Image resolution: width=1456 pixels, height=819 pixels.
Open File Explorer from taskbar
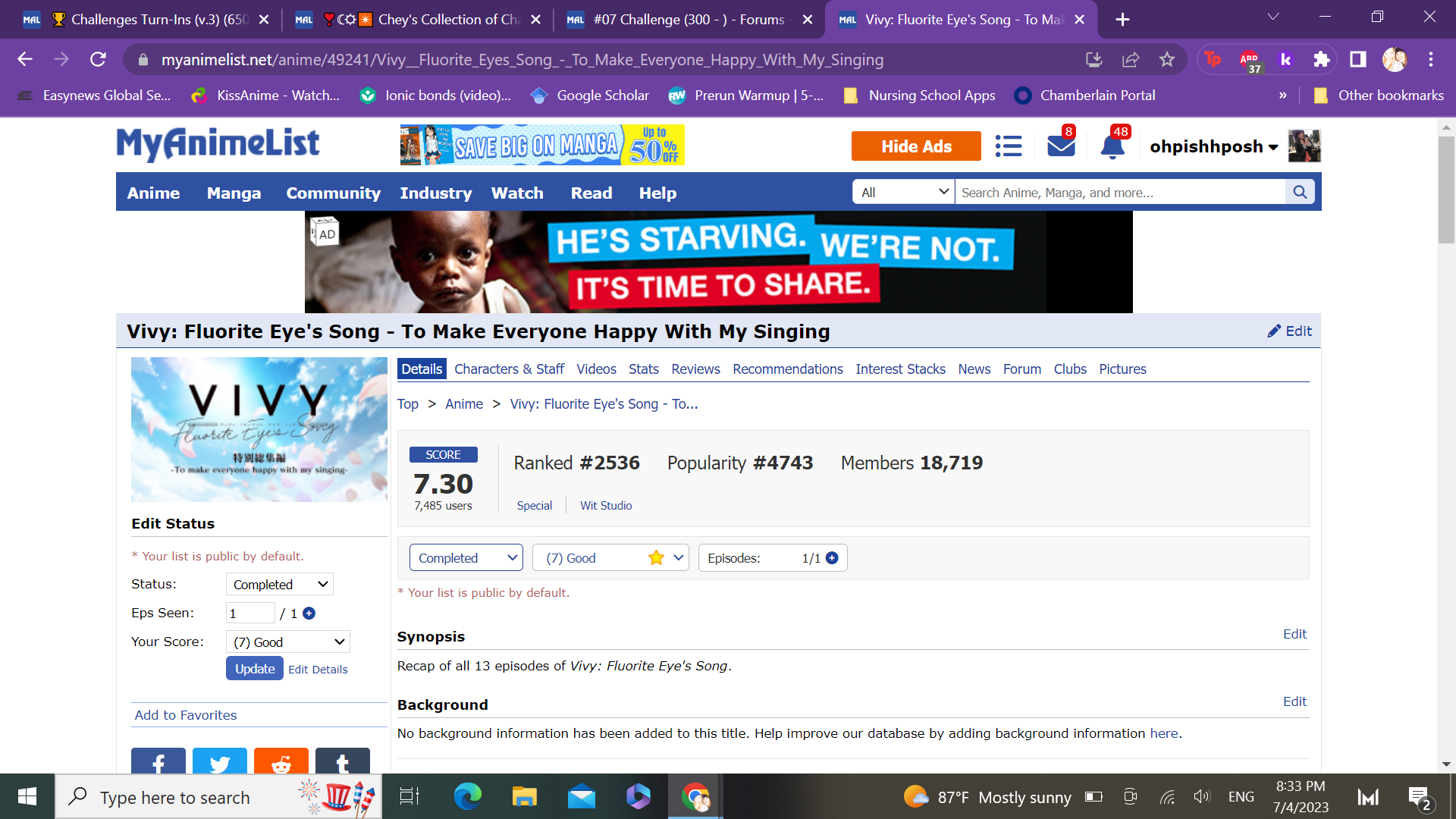click(524, 796)
